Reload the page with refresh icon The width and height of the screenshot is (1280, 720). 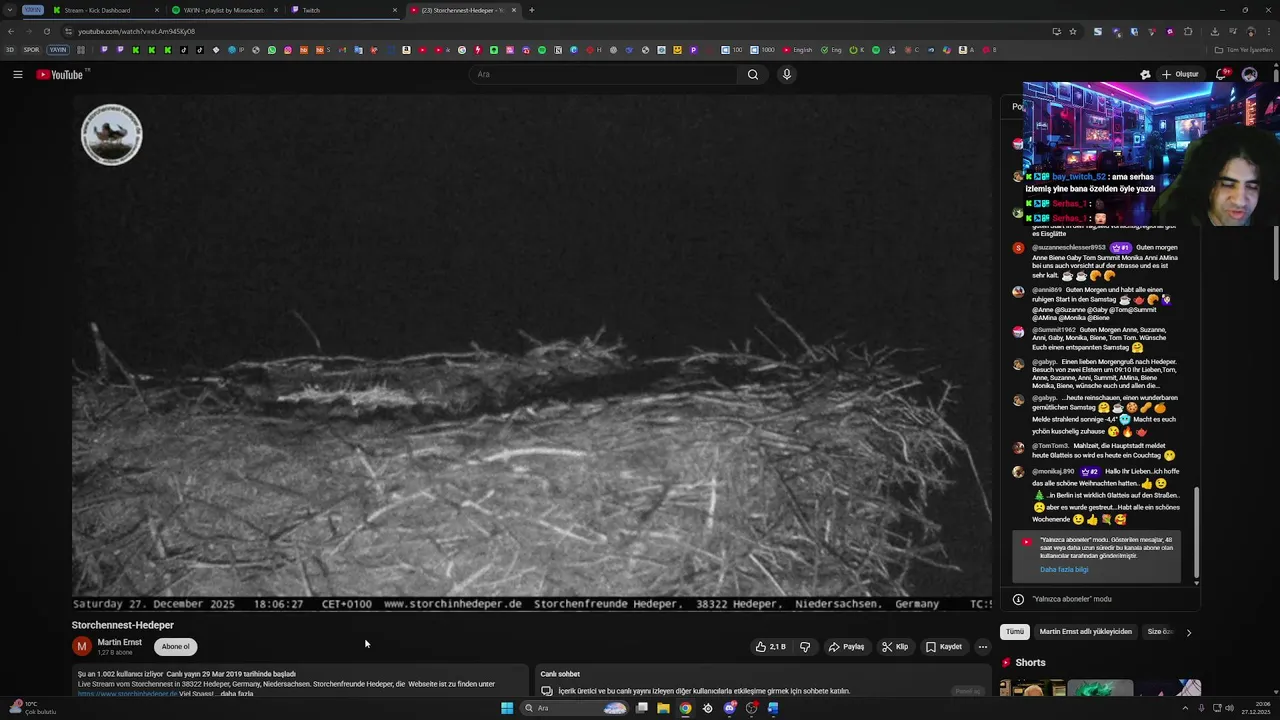(x=46, y=31)
